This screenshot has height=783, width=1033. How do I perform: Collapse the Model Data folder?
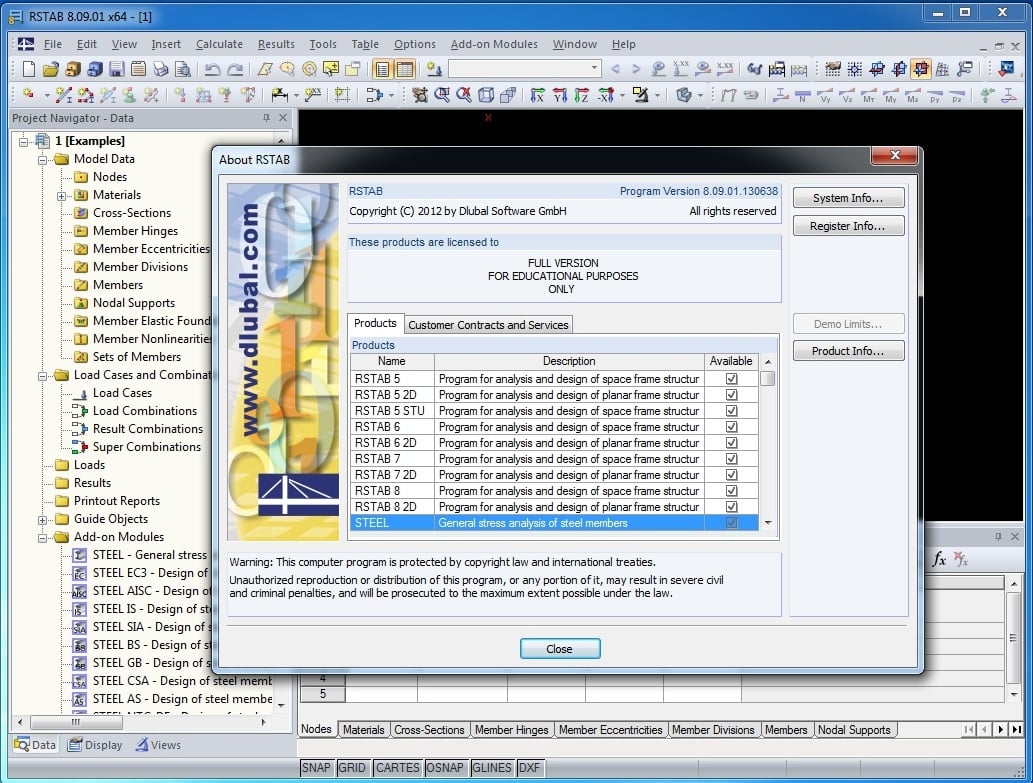pos(42,159)
